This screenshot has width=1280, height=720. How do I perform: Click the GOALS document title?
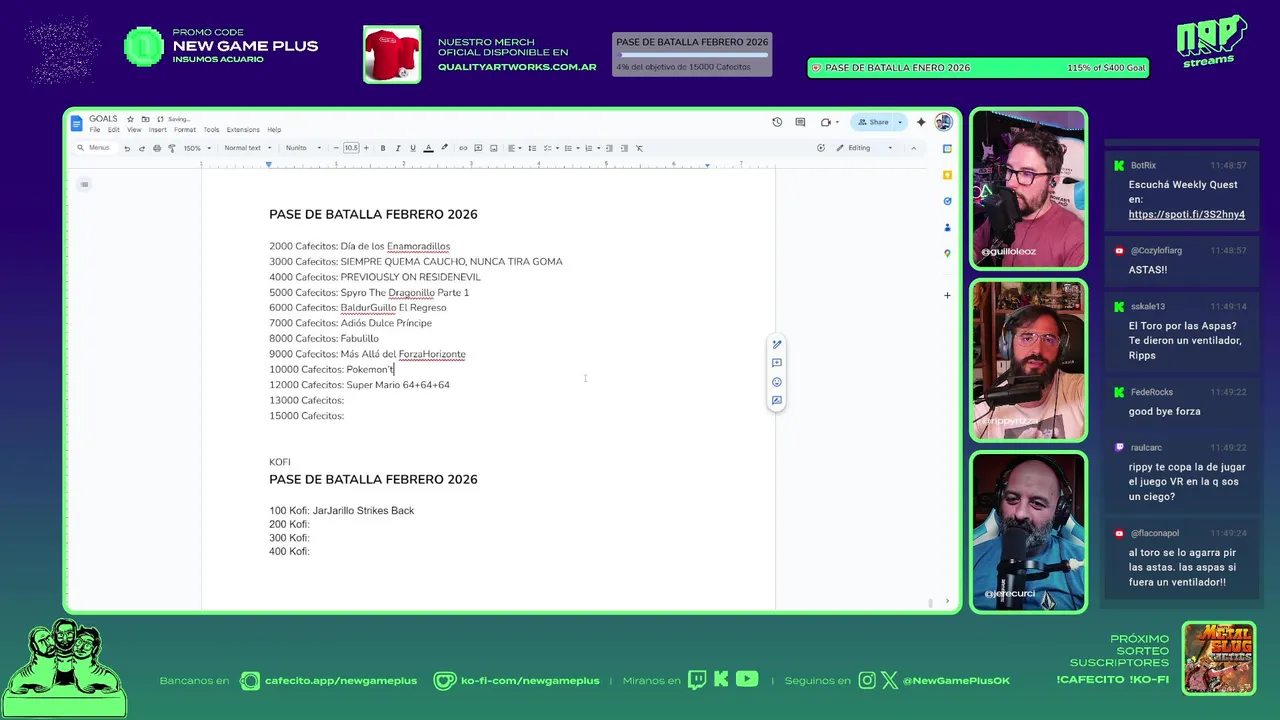tap(103, 119)
